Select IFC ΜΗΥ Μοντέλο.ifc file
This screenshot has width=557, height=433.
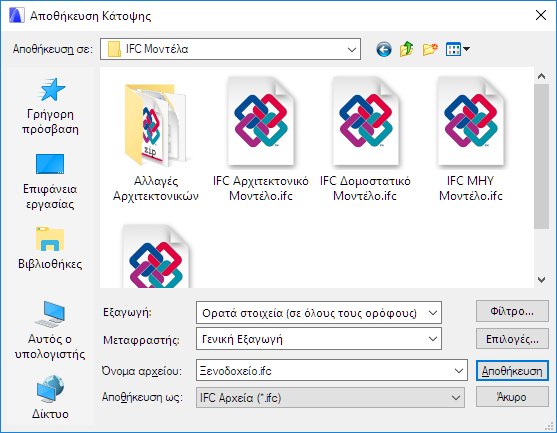point(471,140)
